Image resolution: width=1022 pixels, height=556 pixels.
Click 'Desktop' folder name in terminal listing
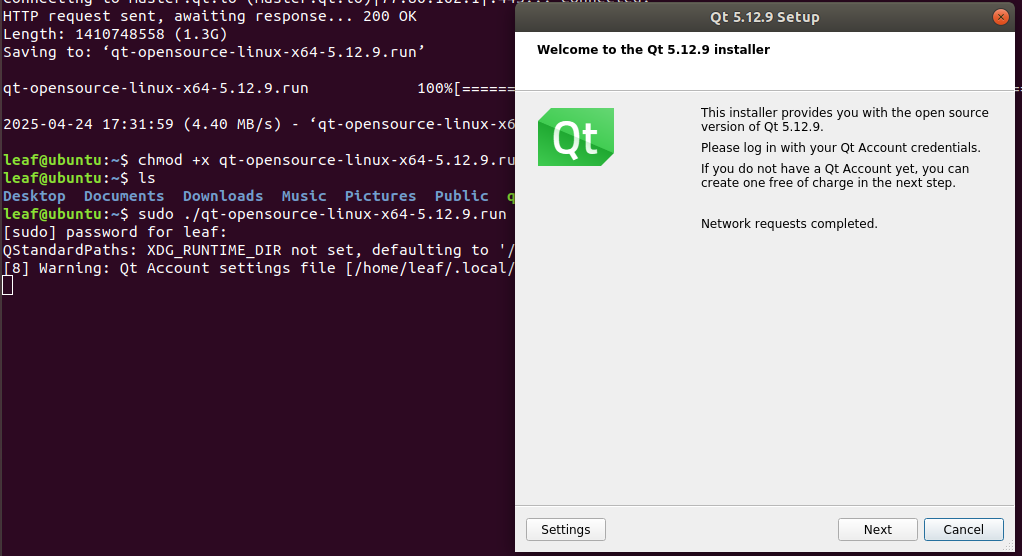click(x=35, y=196)
